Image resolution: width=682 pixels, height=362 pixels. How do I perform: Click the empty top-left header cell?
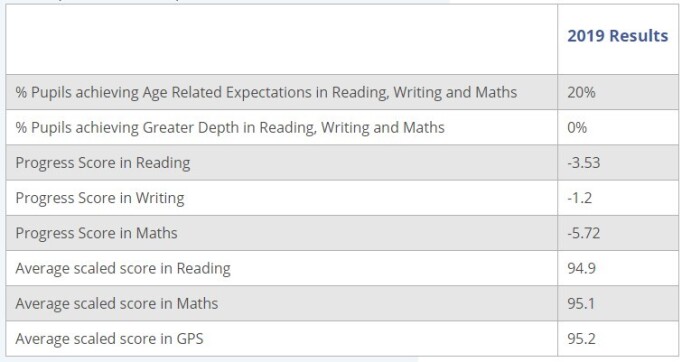tap(281, 39)
